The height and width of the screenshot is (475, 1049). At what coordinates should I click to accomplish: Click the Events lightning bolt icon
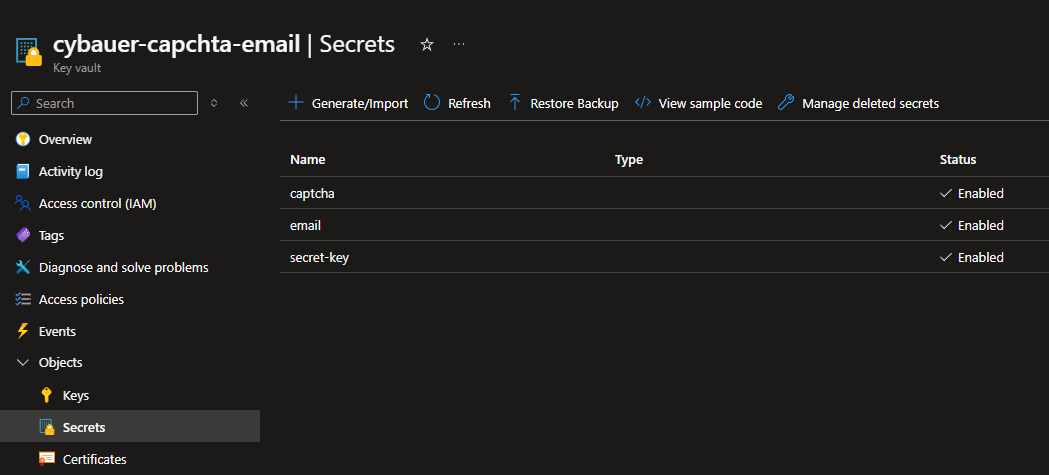(x=23, y=331)
